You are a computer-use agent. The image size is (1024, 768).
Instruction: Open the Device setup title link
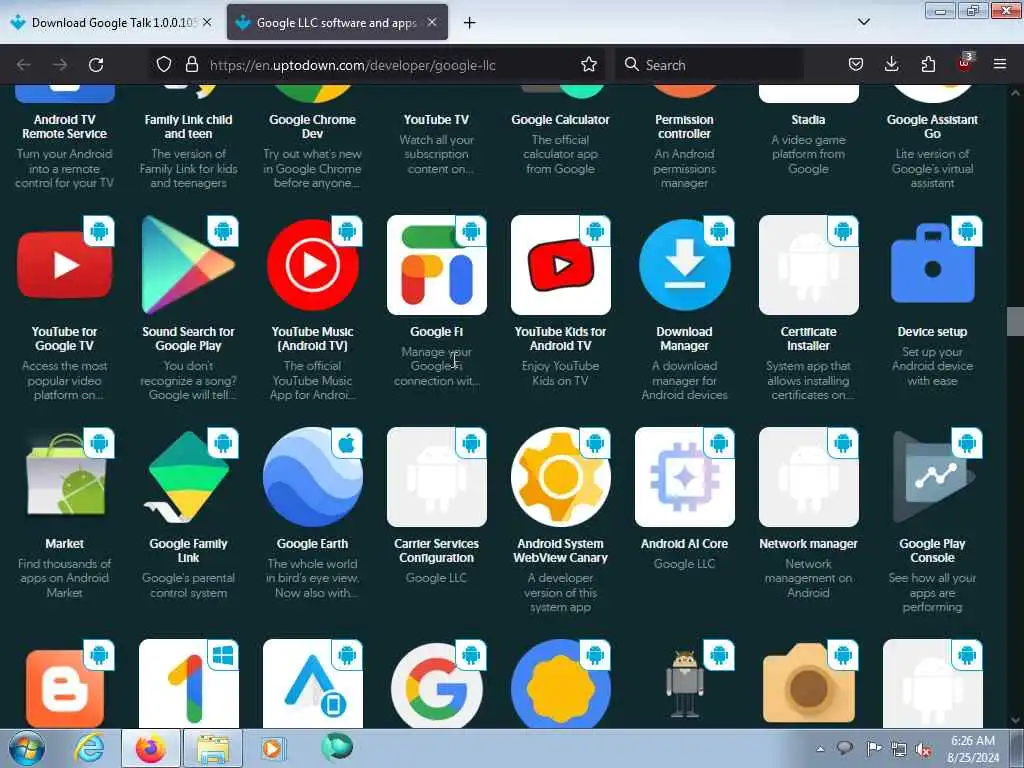pyautogui.click(x=933, y=332)
